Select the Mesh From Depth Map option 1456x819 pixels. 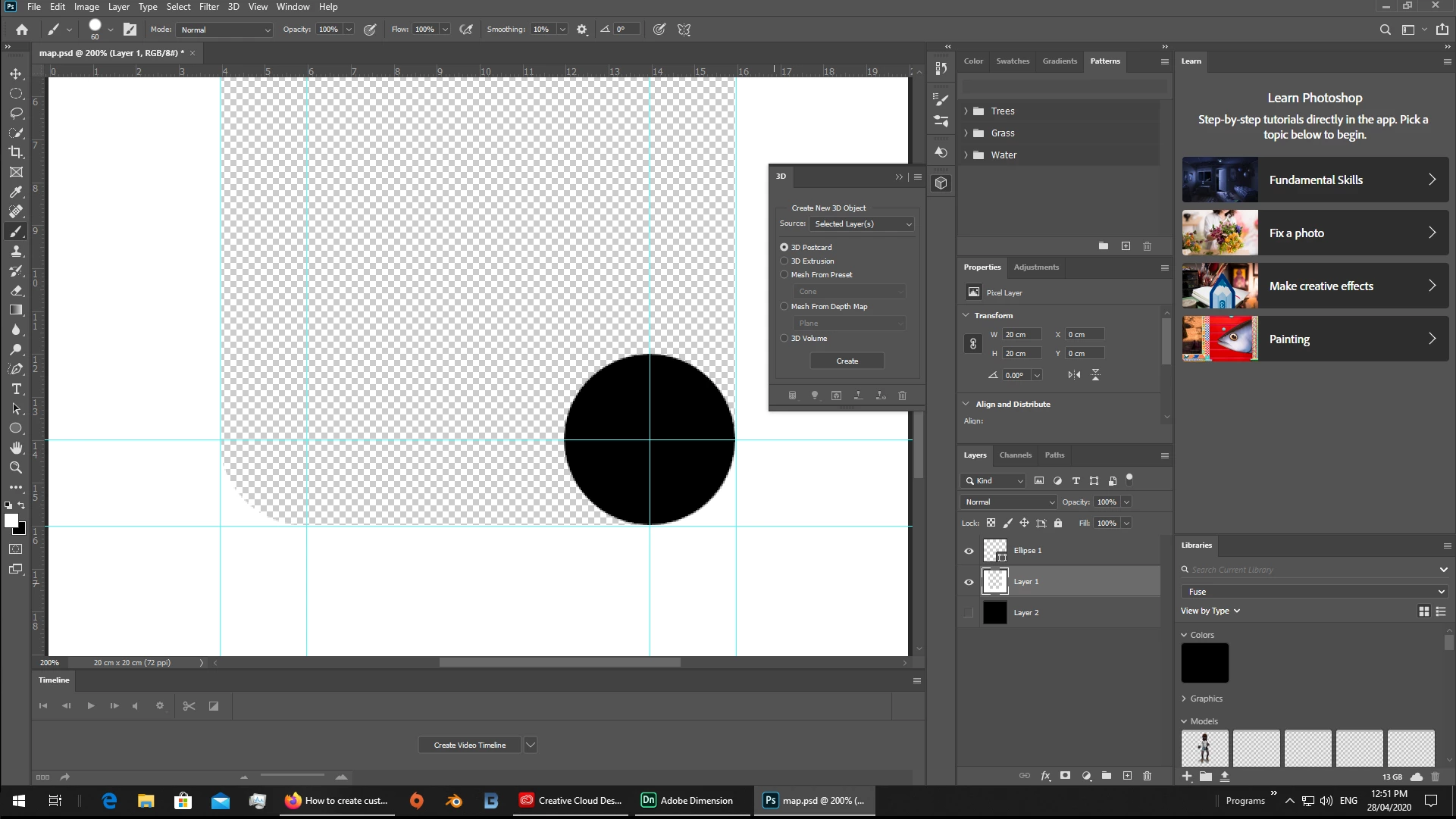click(x=784, y=307)
